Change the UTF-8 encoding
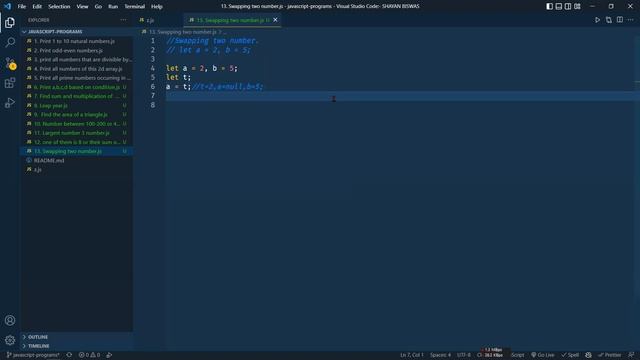 click(x=463, y=355)
